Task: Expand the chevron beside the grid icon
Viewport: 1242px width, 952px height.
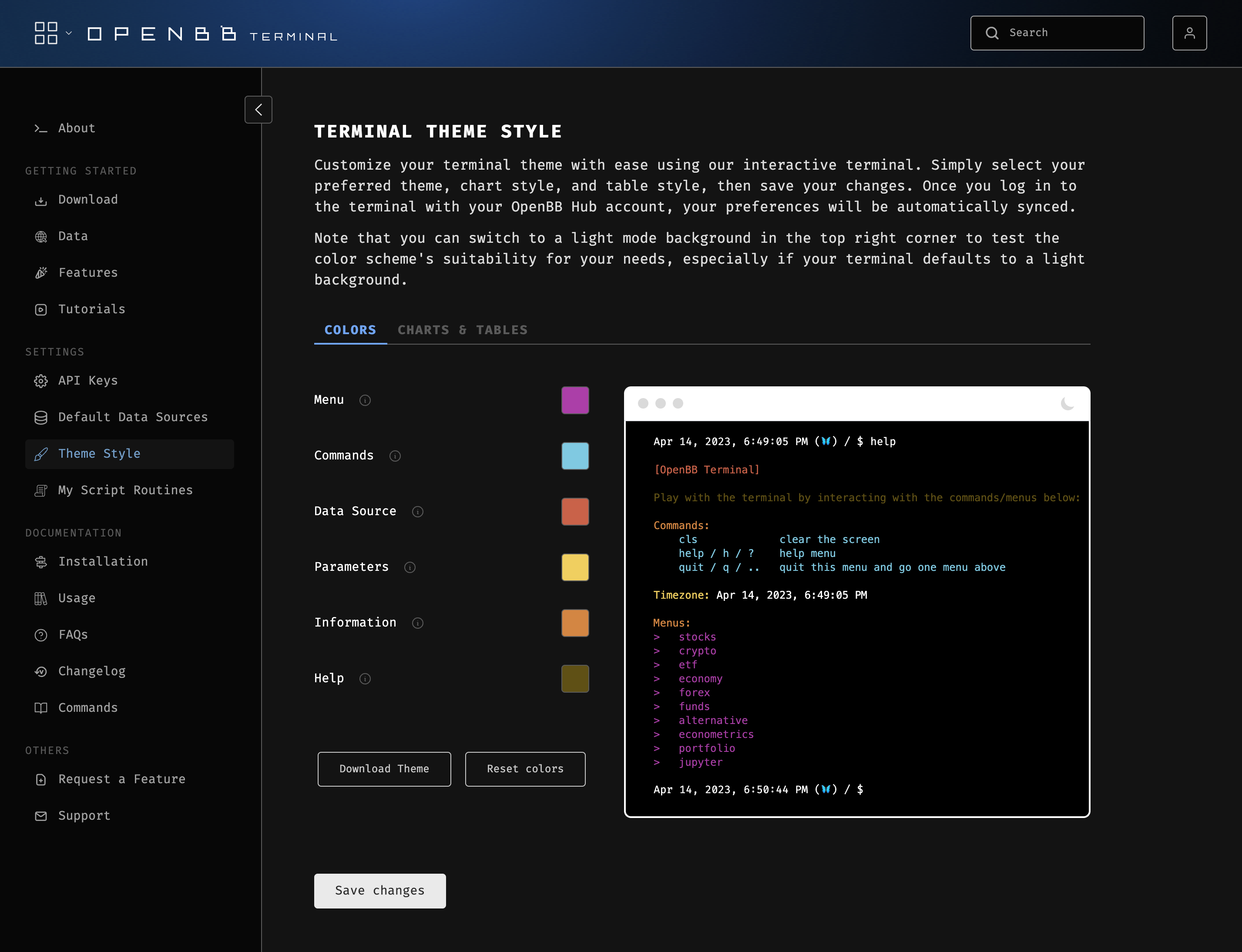Action: tap(69, 33)
